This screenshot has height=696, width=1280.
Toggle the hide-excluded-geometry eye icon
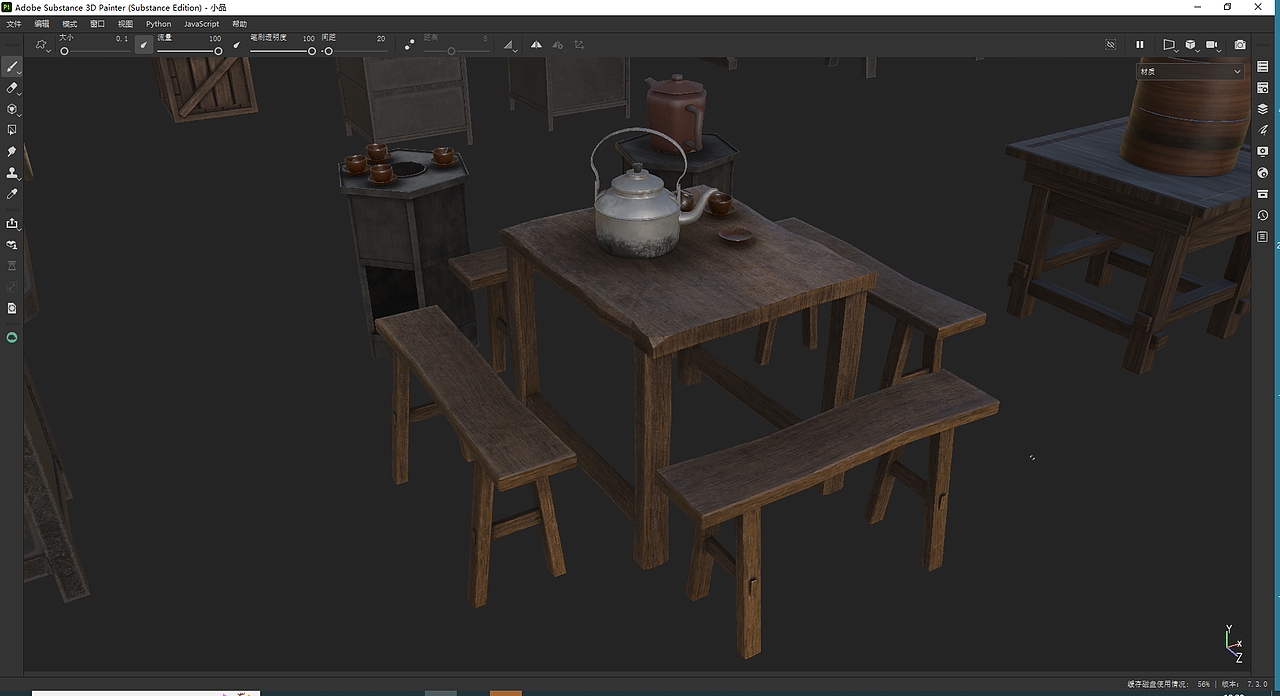(1111, 45)
